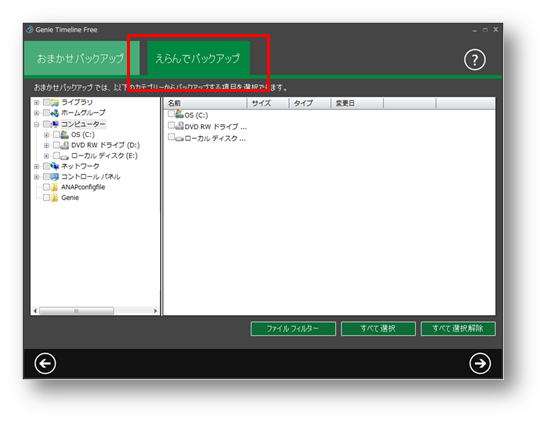
Task: Select ANAPconfigfile text in tree
Action: click(83, 187)
